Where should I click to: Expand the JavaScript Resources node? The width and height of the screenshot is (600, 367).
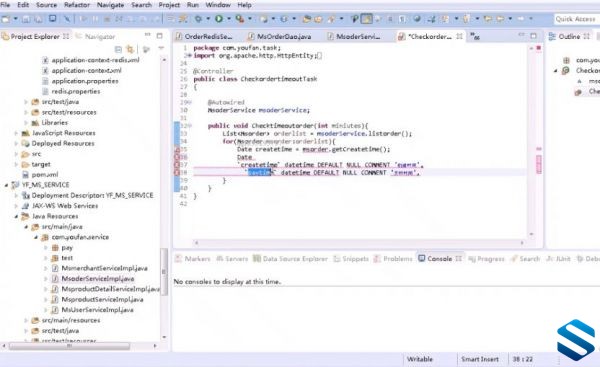[x=16, y=133]
